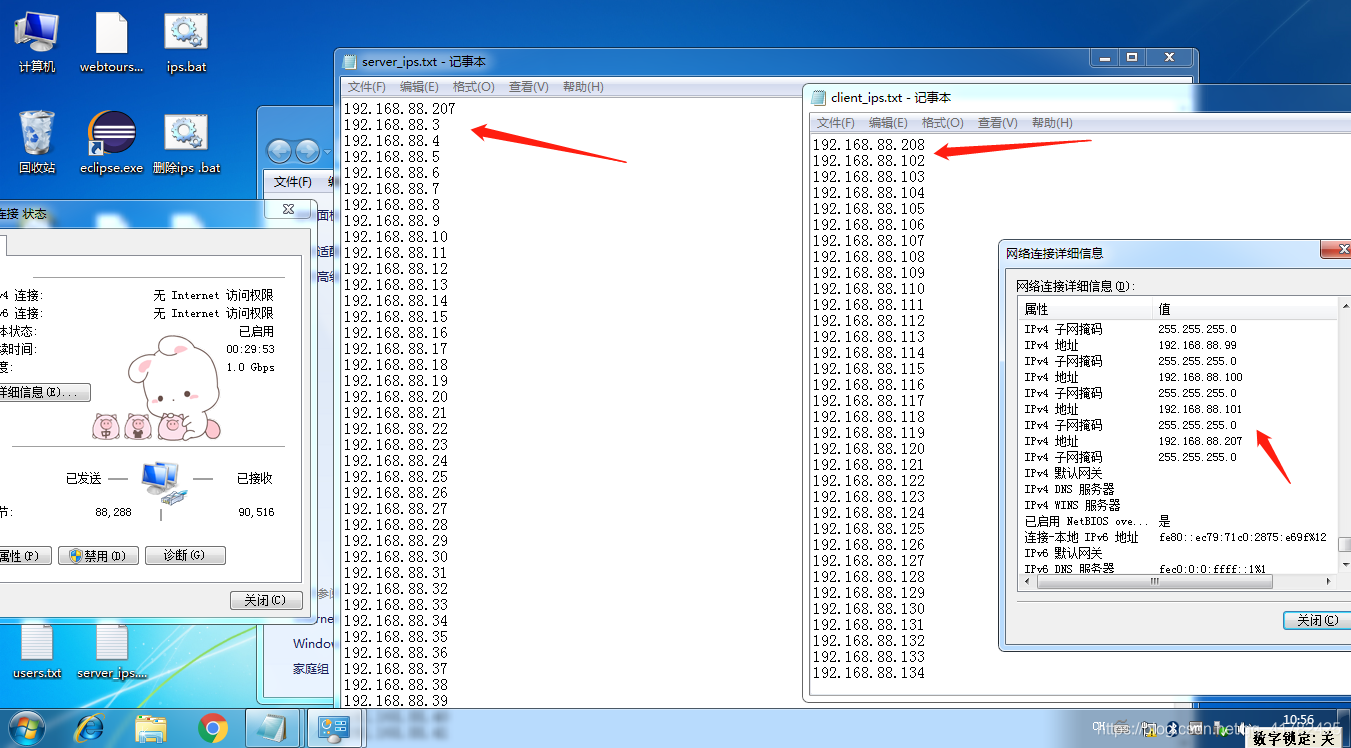1351x748 pixels.
Task: Open 格式(O) menu in server_ips.txt Notepad
Action: point(472,87)
